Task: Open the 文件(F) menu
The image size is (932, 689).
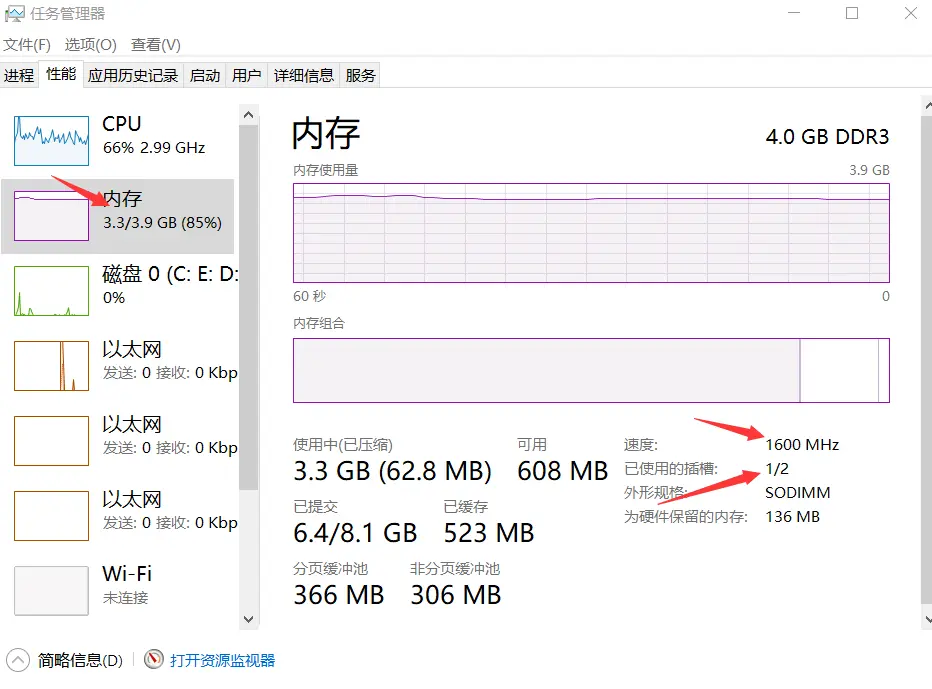Action: click(x=27, y=45)
